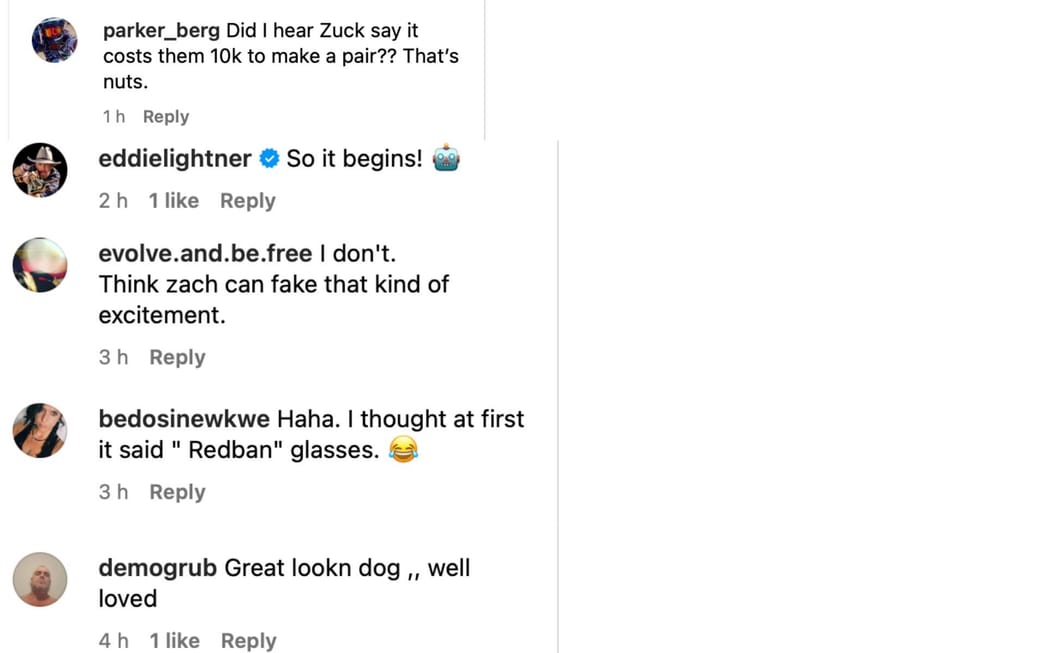Image resolution: width=1045 pixels, height=653 pixels.
Task: Reply to demogrub's comment about the dog
Action: 248,641
